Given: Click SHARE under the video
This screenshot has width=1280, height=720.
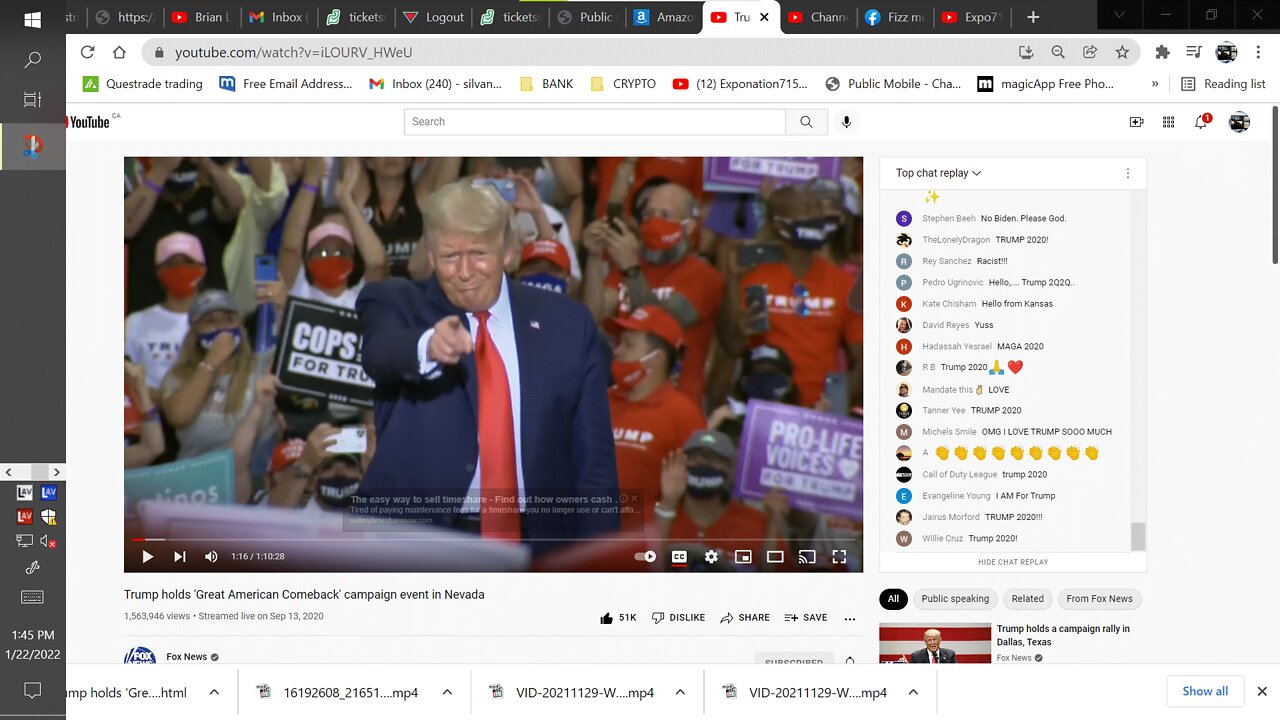Looking at the screenshot, I should 745,618.
